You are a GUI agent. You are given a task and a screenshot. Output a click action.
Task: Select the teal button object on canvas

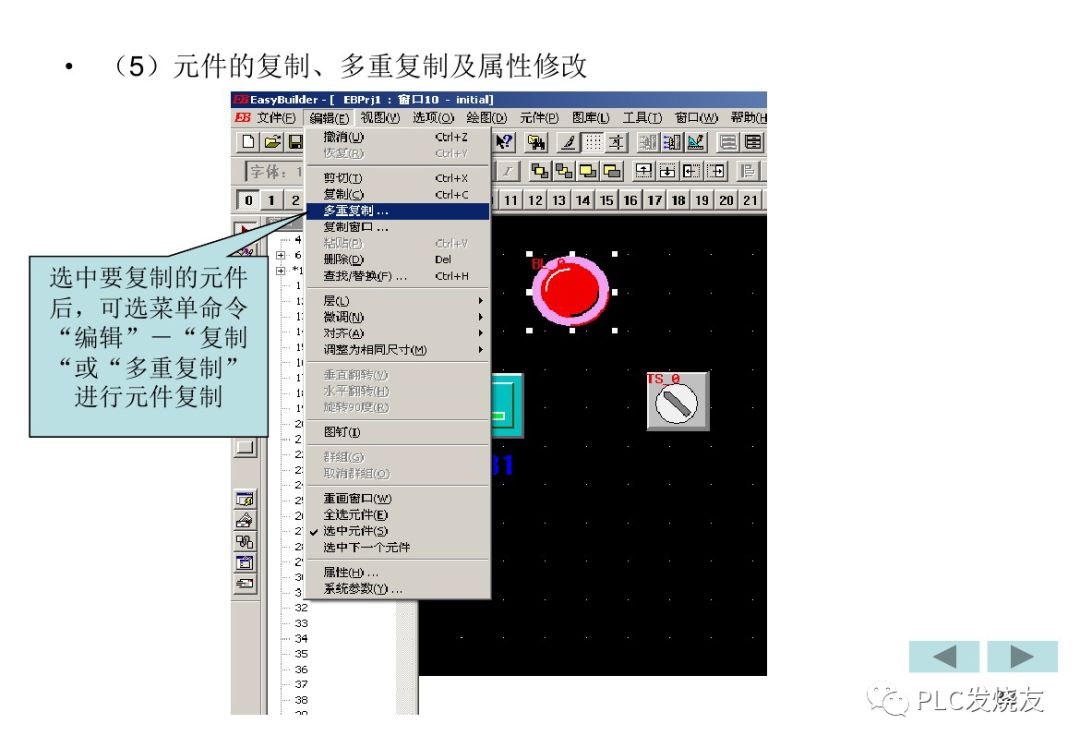tap(508, 406)
